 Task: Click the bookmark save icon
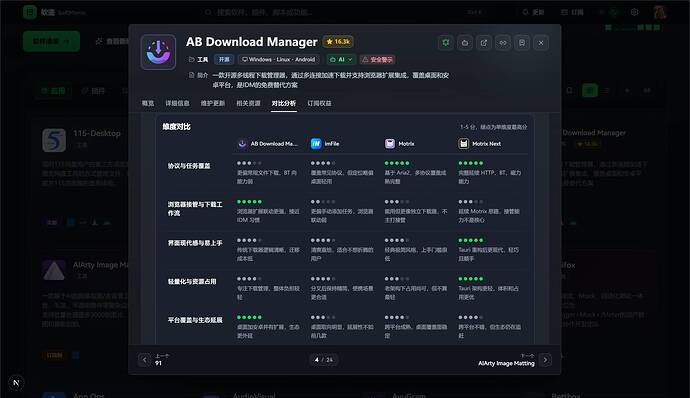(522, 43)
